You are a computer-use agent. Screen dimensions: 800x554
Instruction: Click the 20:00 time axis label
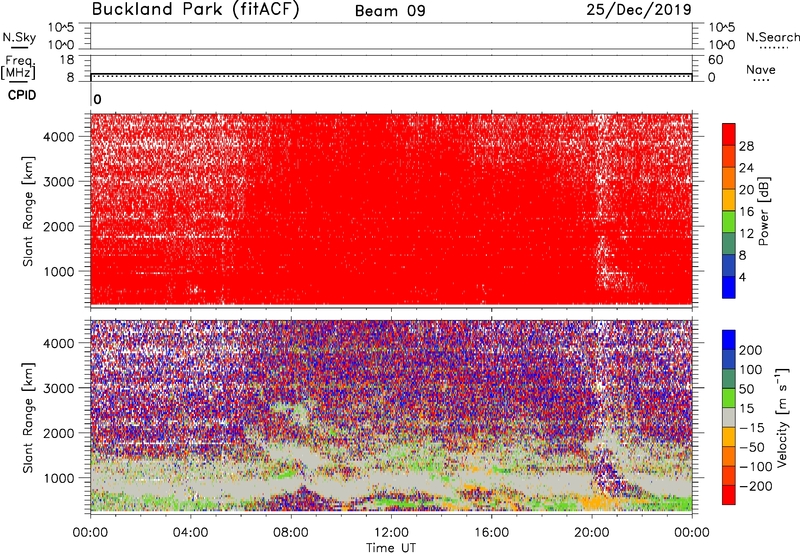pyautogui.click(x=592, y=533)
